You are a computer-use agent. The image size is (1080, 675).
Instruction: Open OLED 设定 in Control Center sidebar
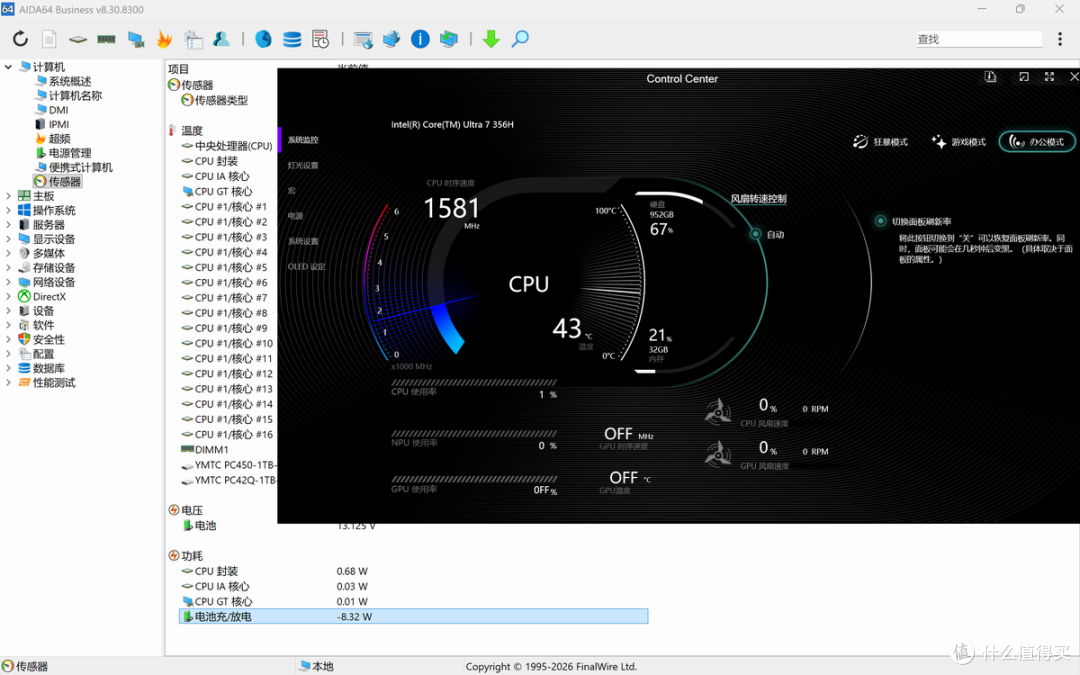[x=307, y=267]
